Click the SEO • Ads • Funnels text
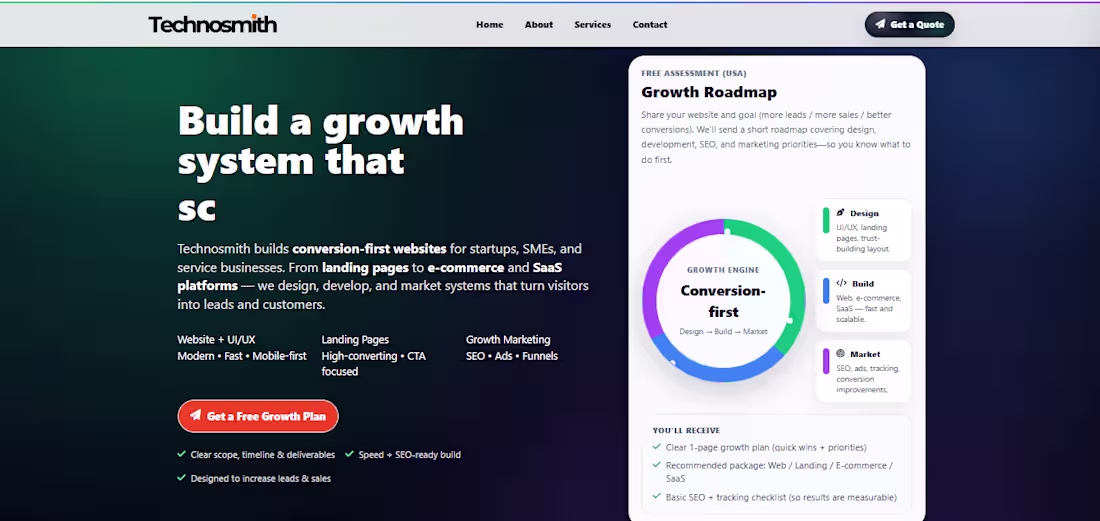 (x=511, y=356)
